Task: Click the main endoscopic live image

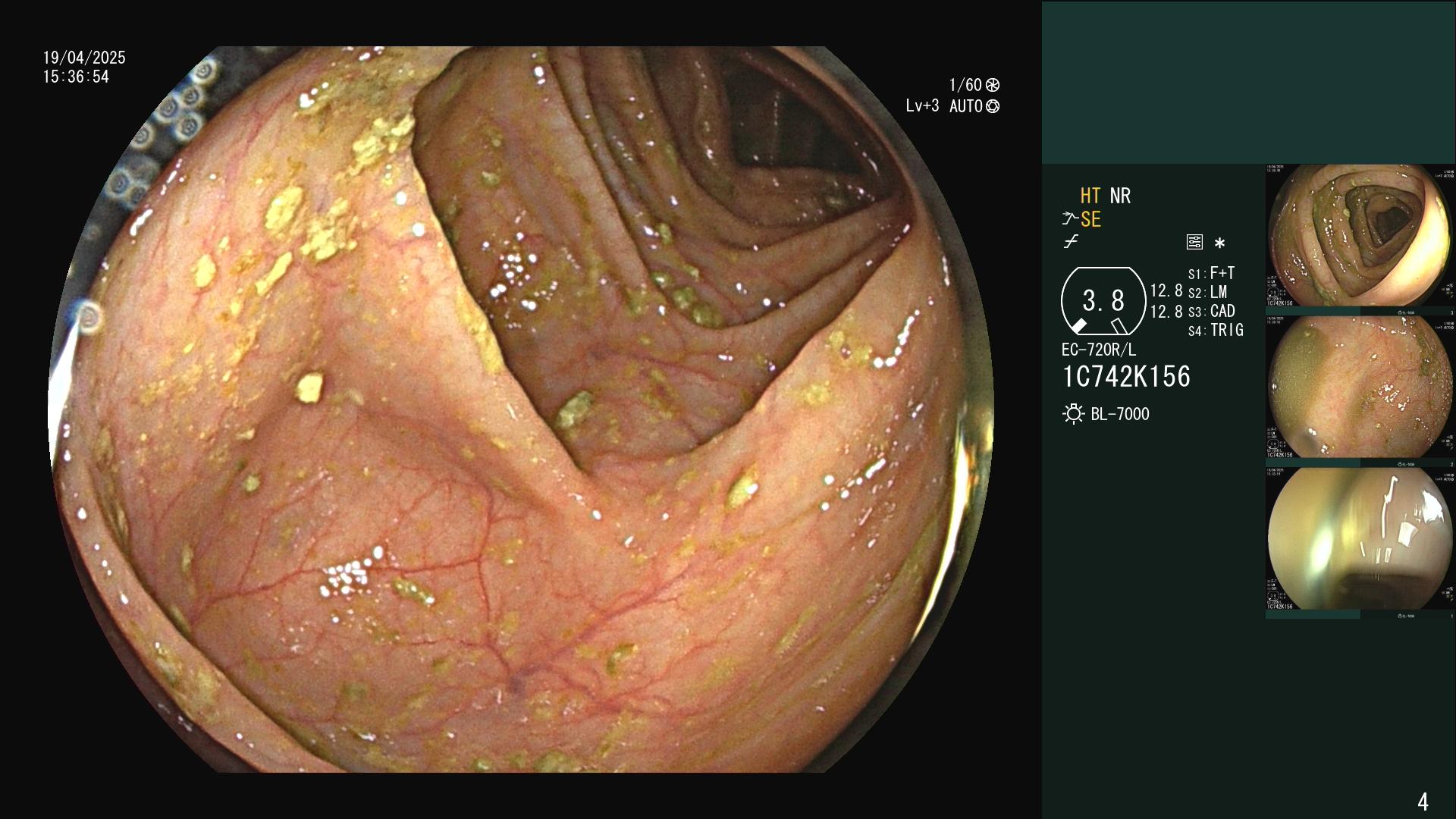Action: click(x=521, y=409)
